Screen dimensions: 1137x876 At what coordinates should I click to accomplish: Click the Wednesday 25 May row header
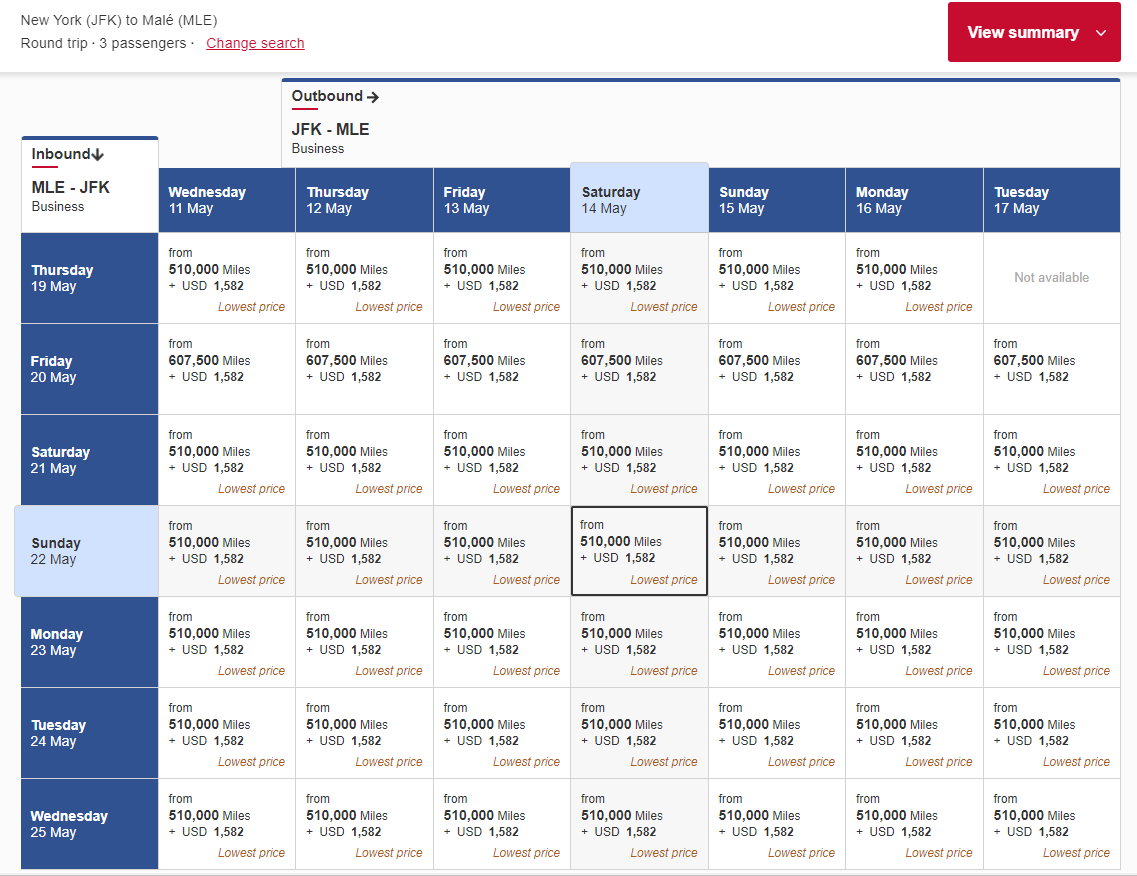89,824
